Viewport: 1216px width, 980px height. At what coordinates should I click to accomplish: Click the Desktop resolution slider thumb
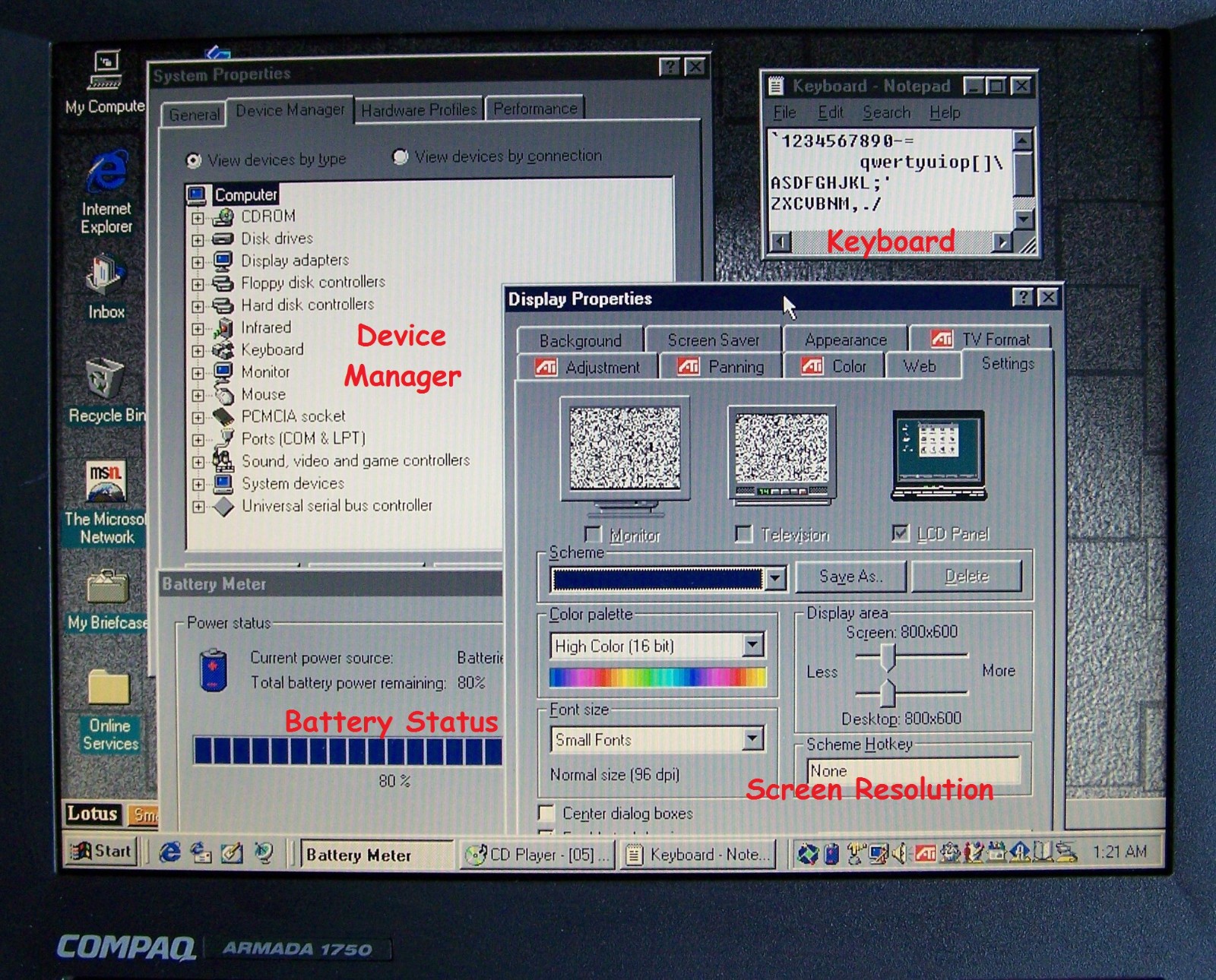(887, 692)
